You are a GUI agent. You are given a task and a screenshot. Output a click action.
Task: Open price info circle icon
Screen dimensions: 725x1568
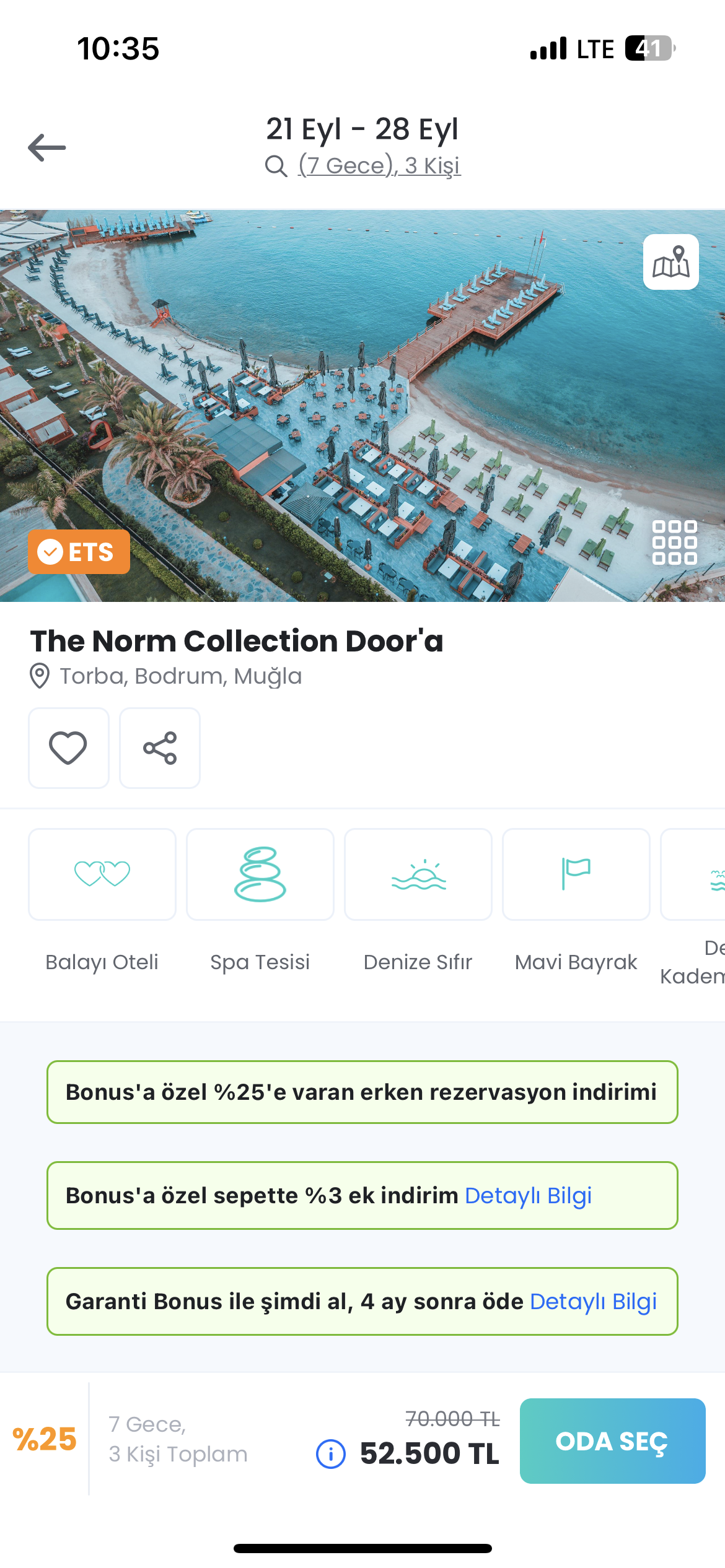point(331,1453)
